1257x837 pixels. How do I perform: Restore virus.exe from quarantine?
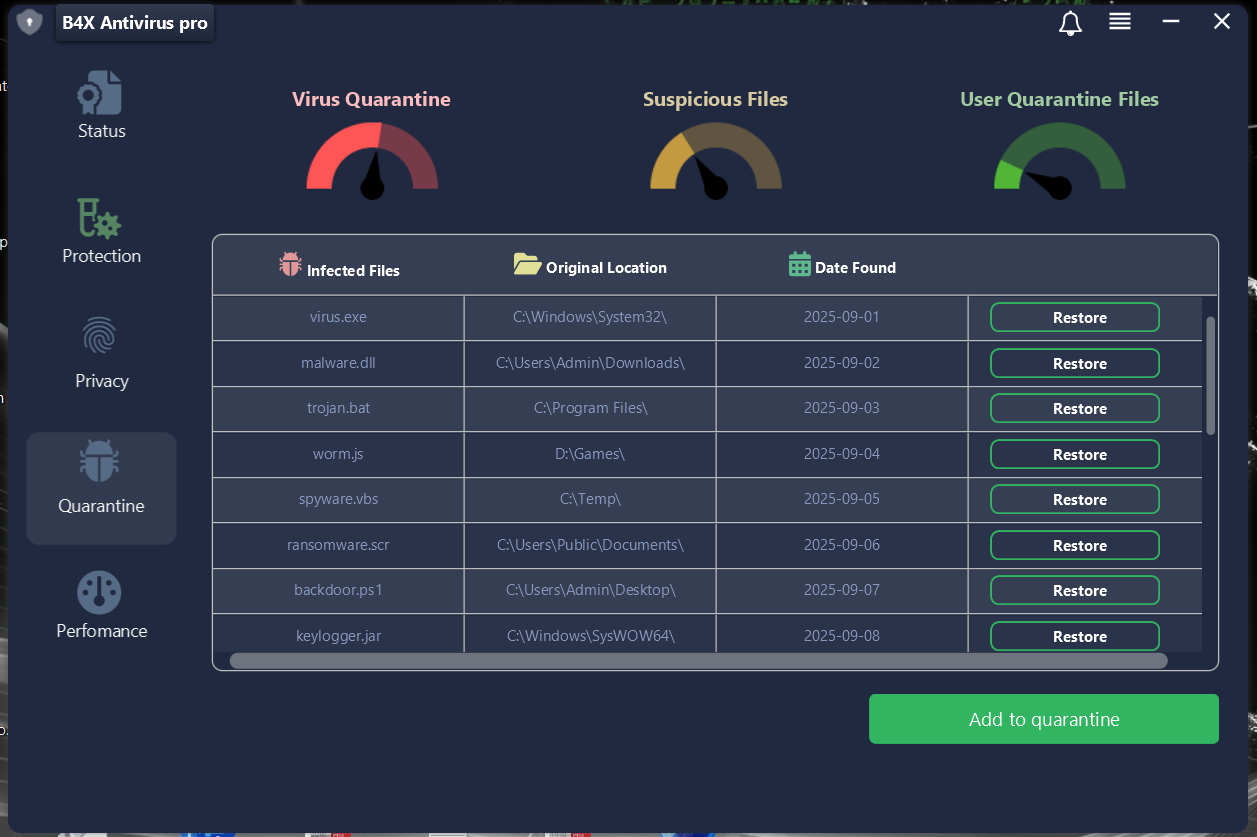(x=1075, y=317)
